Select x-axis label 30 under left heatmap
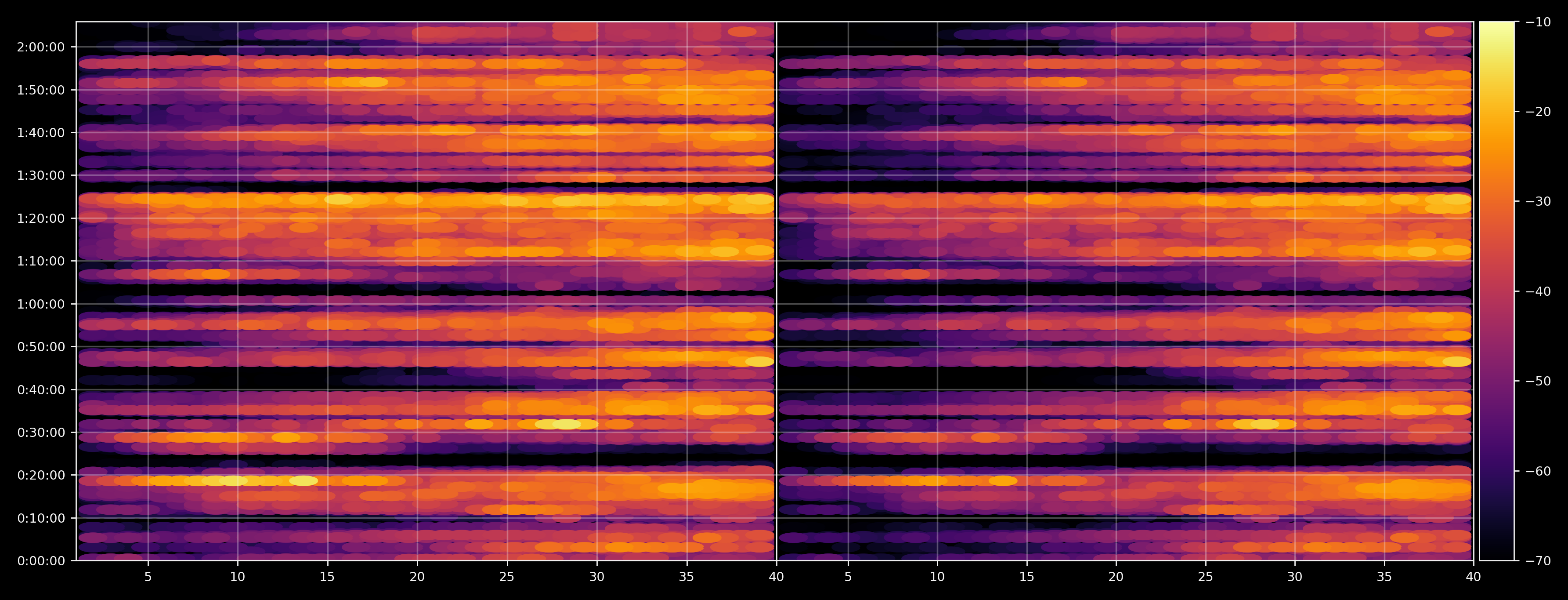This screenshot has height=600, width=1568. (596, 577)
